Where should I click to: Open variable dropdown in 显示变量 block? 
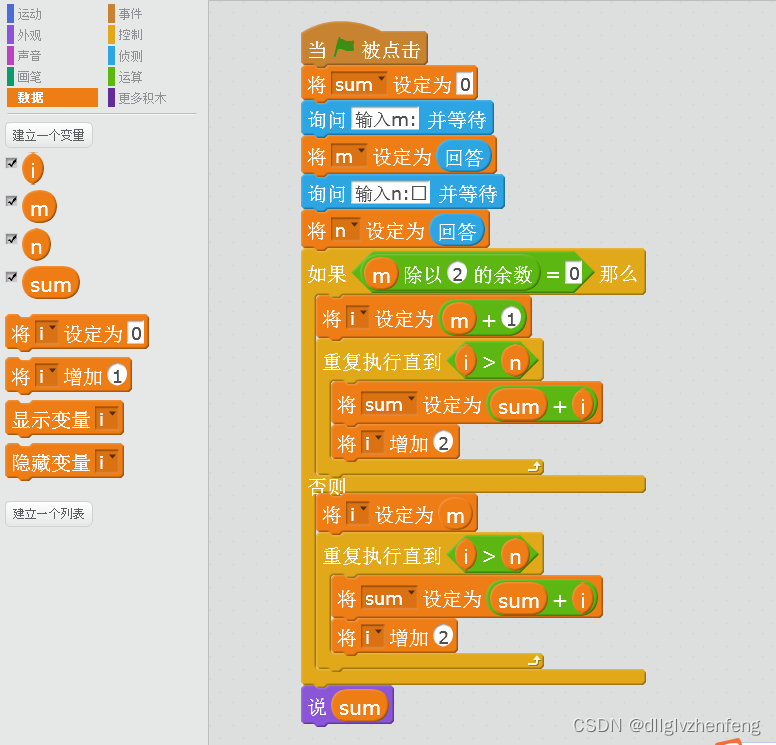tap(106, 419)
